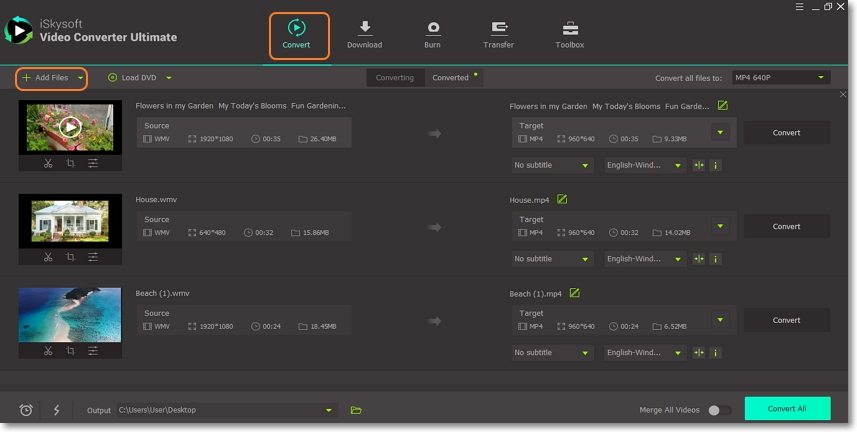Open the Convert all files to format dropdown
The width and height of the screenshot is (857, 432).
point(780,77)
